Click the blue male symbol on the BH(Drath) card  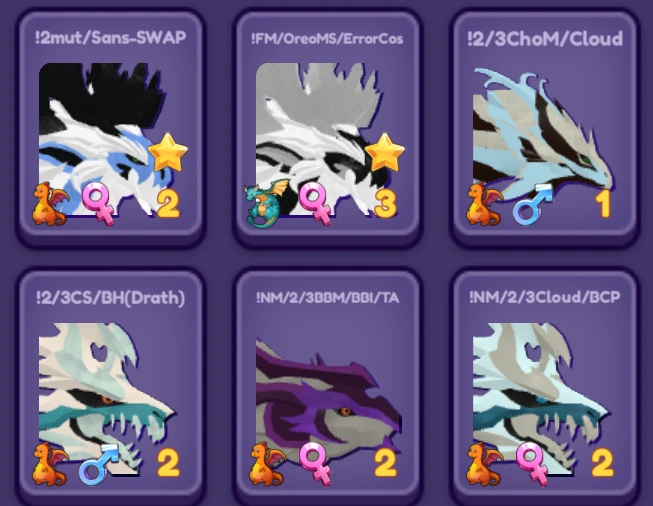[x=99, y=464]
